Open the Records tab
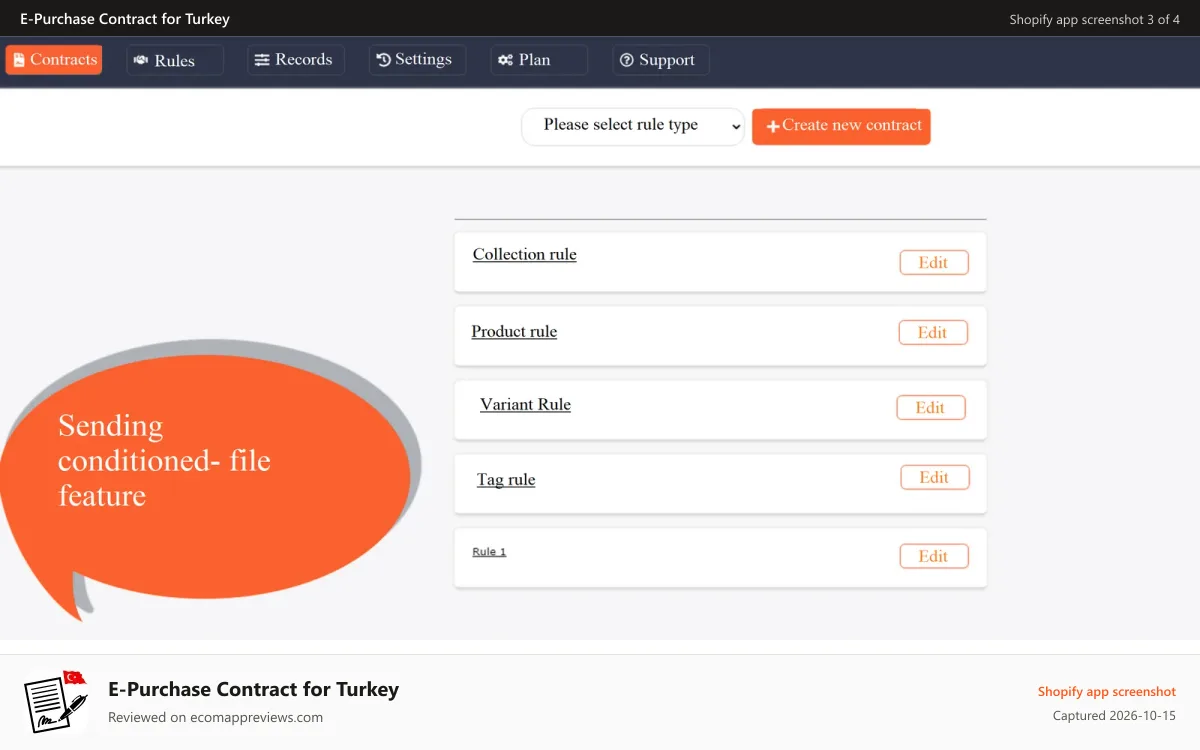Screen dimensions: 1200x750 click(296, 60)
